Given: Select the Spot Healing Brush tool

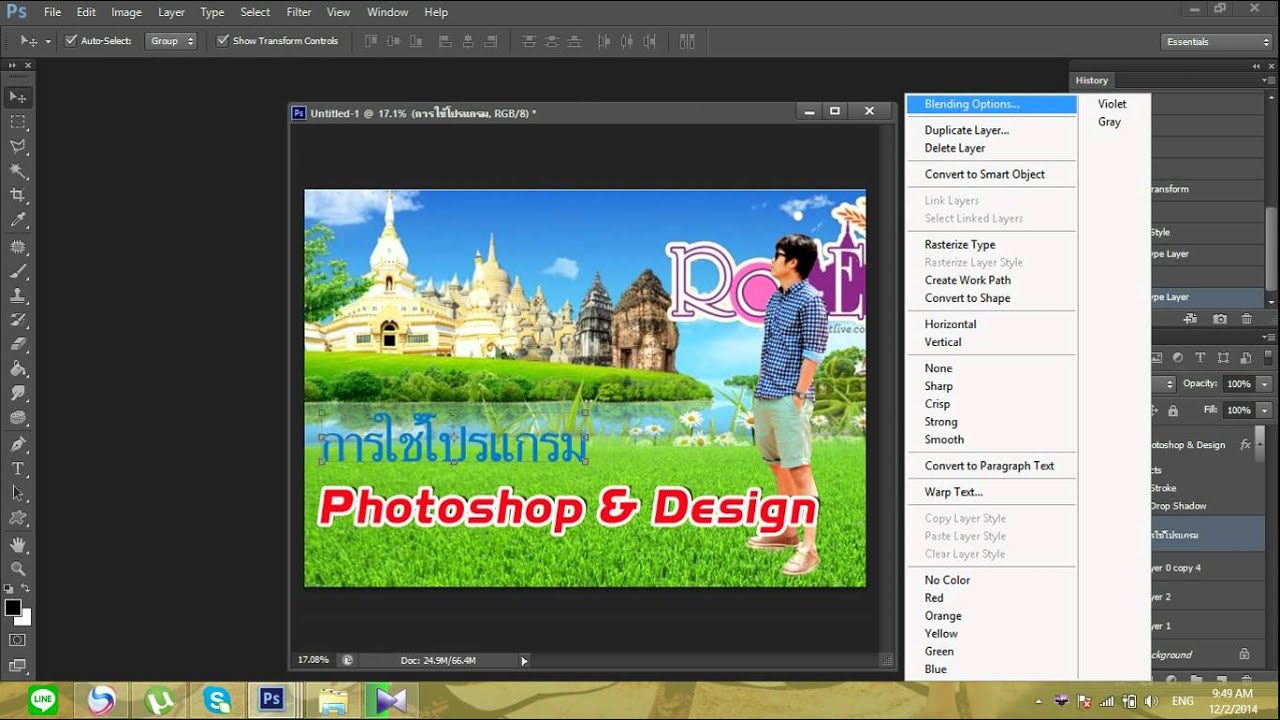Looking at the screenshot, I should (18, 246).
